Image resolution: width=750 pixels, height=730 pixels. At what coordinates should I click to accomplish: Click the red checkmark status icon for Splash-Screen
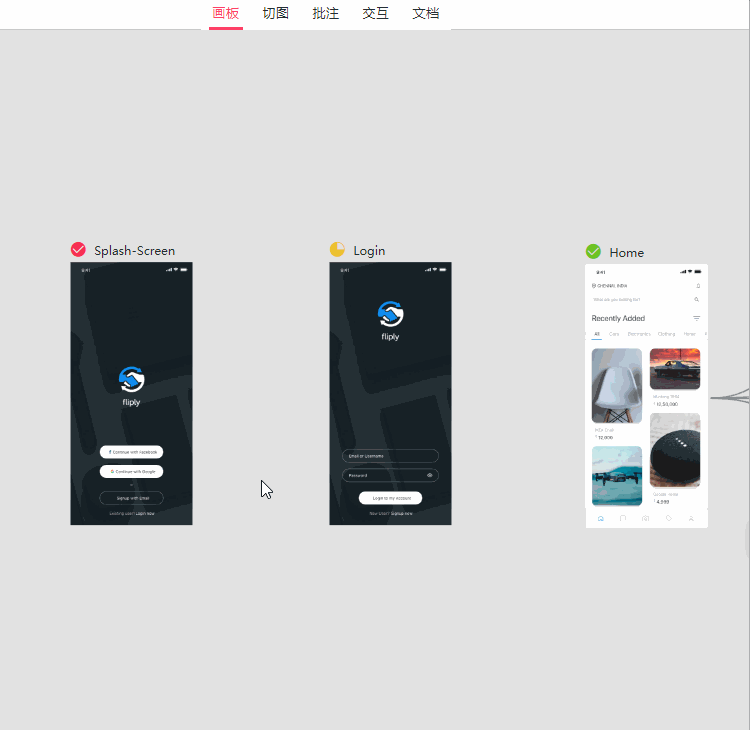pos(78,250)
